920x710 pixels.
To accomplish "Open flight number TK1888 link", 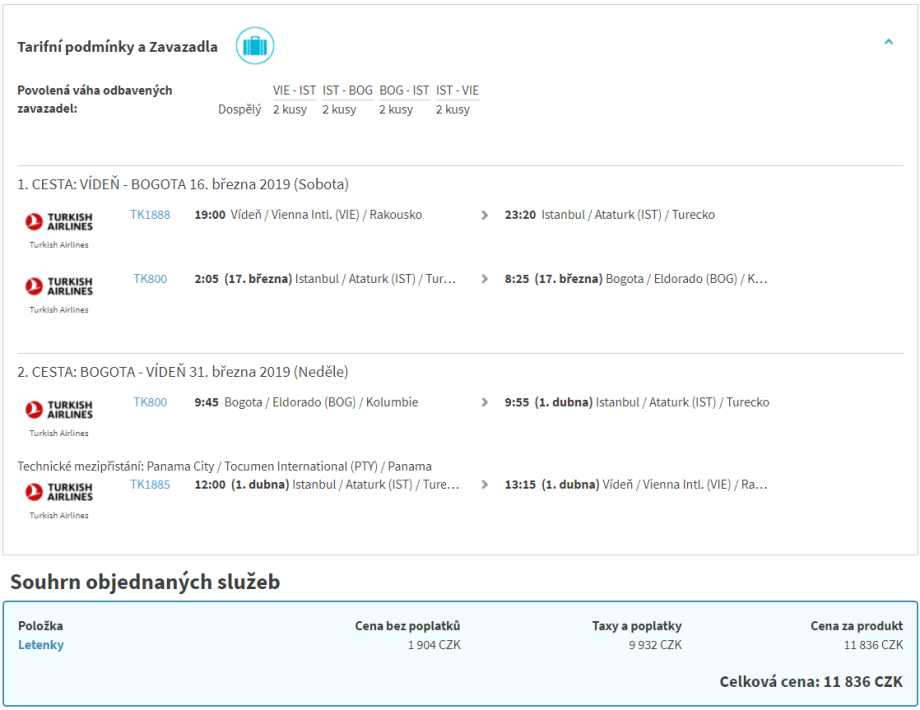I will click(x=150, y=215).
